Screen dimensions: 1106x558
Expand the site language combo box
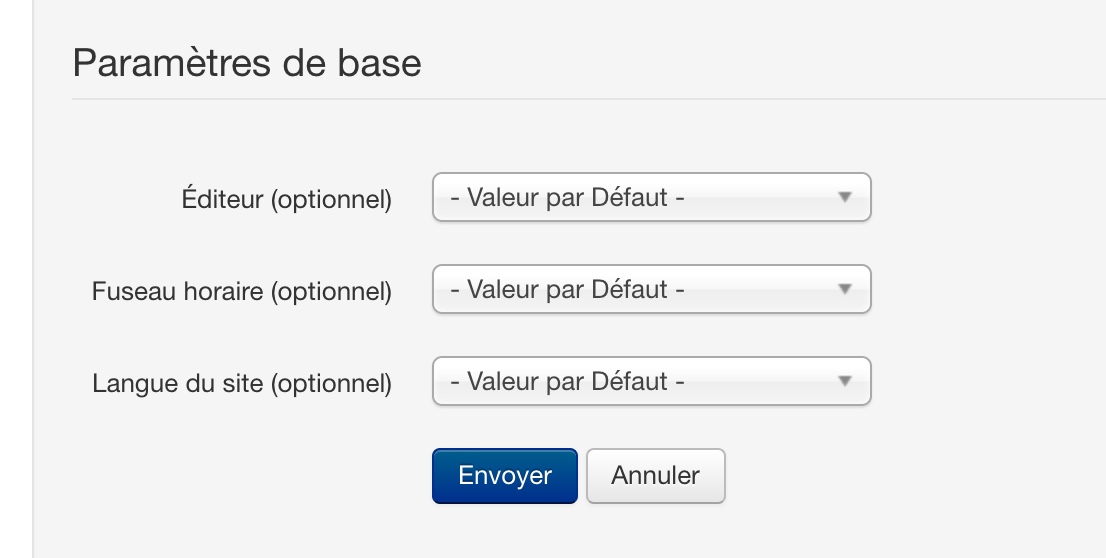tap(651, 381)
